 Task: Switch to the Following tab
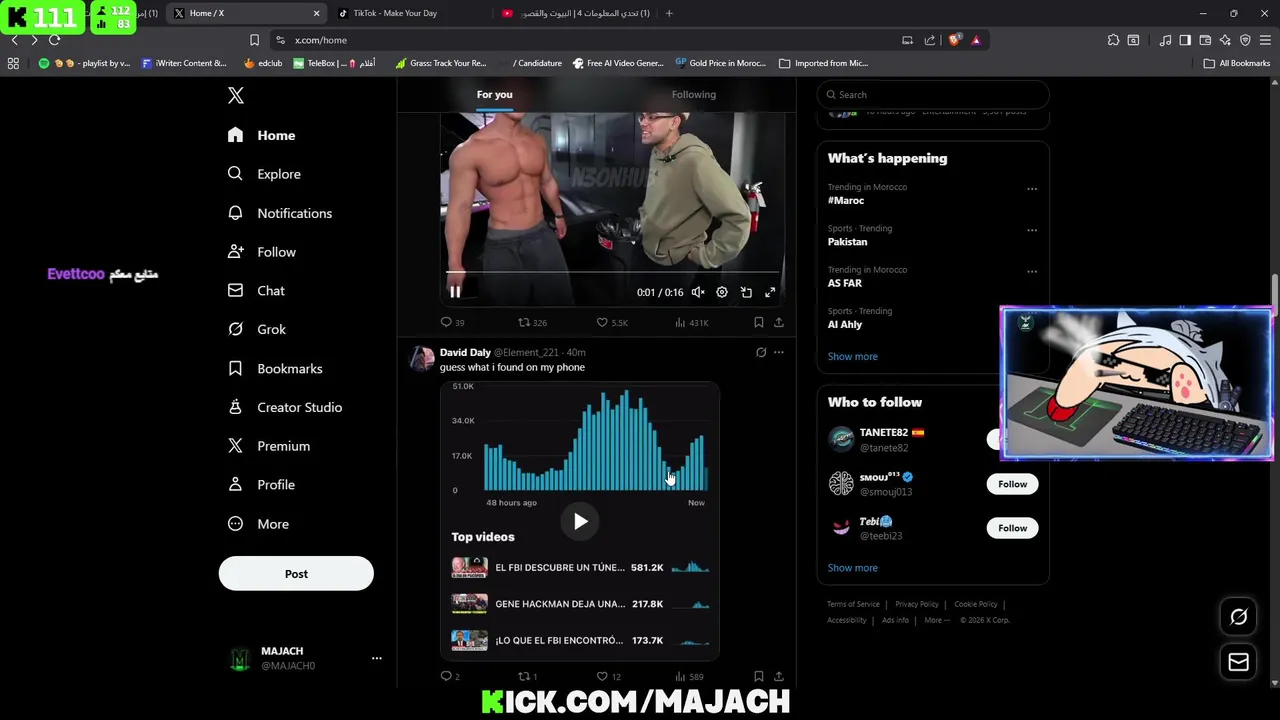[693, 94]
